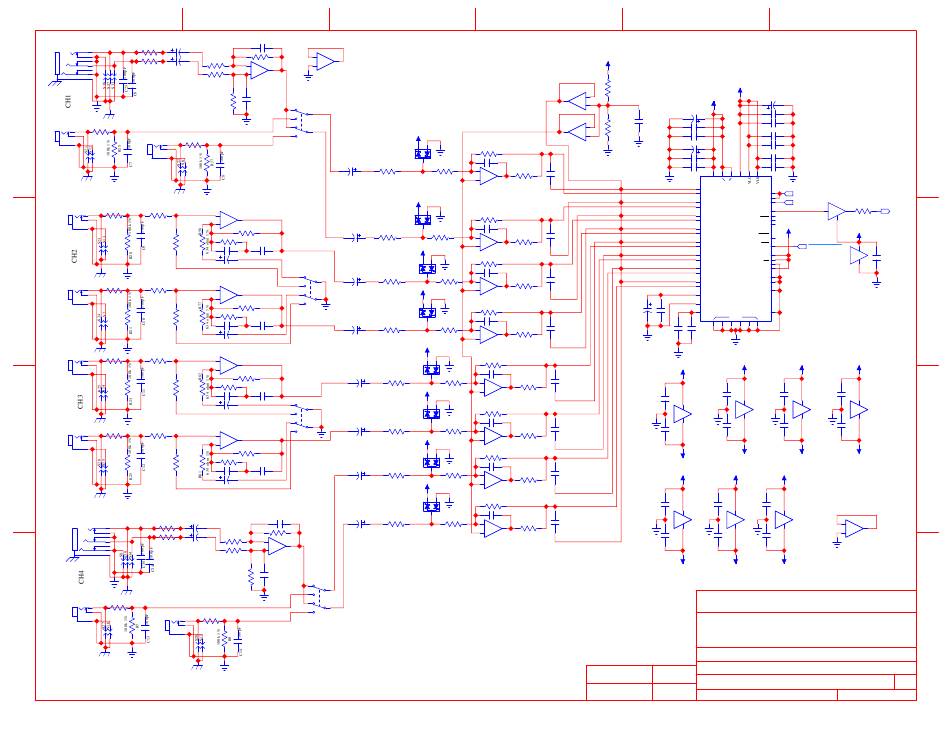Select the topmost output port on IC right side
The width and height of the screenshot is (950, 731).
click(x=789, y=193)
